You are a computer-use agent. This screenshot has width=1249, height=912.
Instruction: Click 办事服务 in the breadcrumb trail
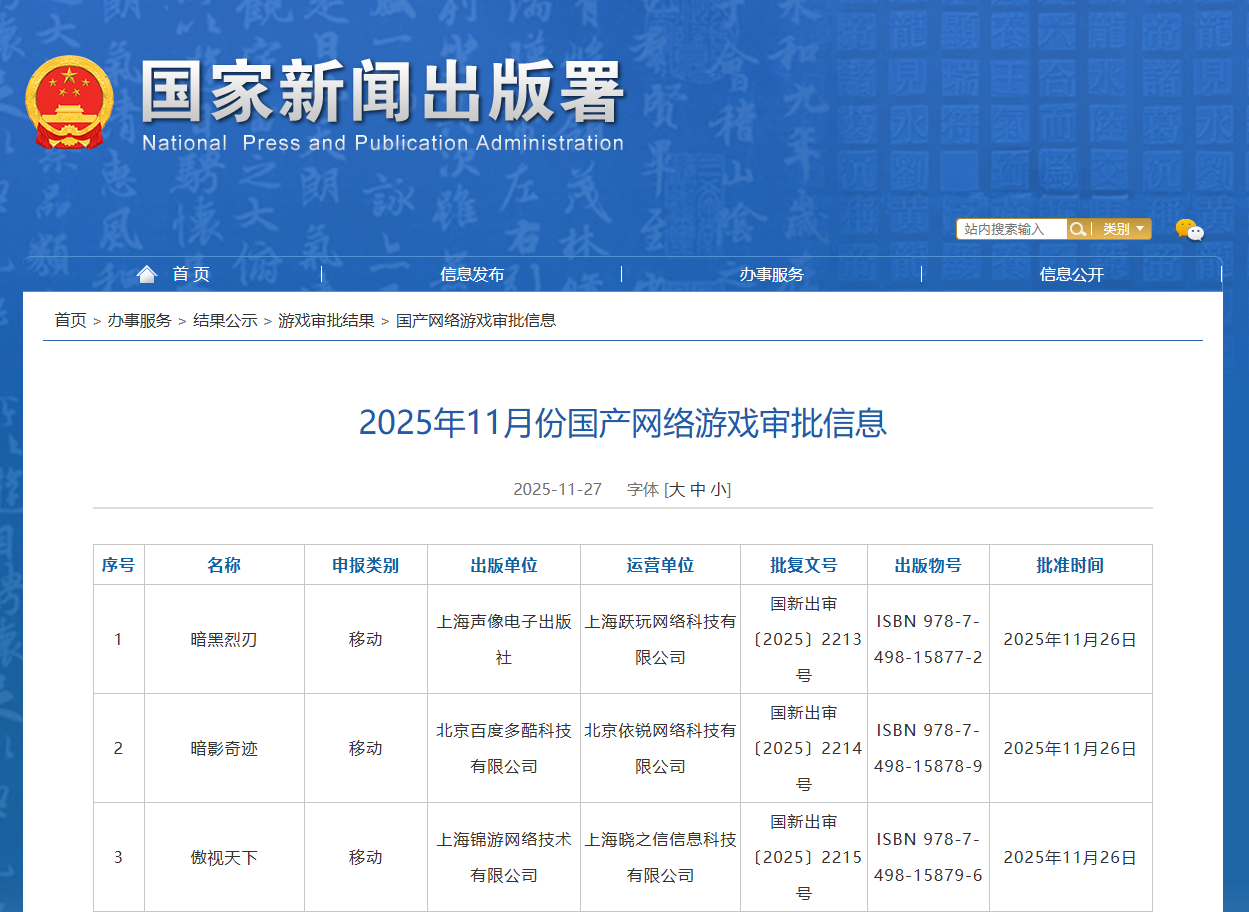[139, 320]
